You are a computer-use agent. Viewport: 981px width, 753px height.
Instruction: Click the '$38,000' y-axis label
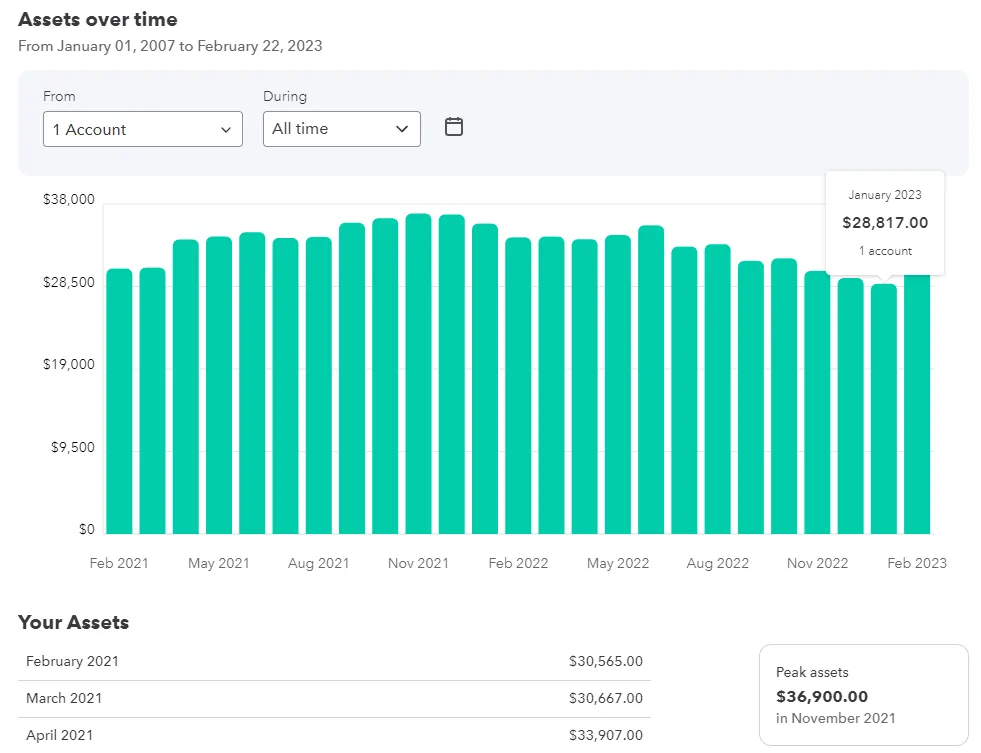[69, 200]
